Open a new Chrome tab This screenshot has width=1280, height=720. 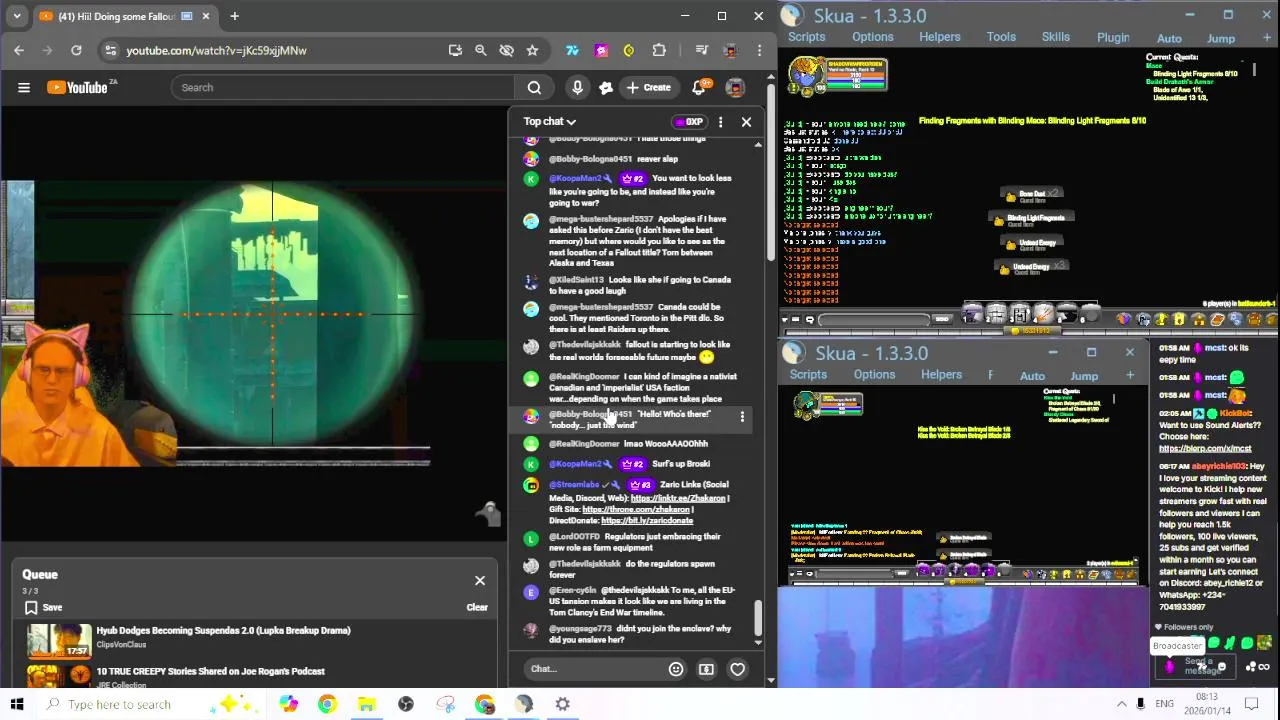tap(234, 16)
